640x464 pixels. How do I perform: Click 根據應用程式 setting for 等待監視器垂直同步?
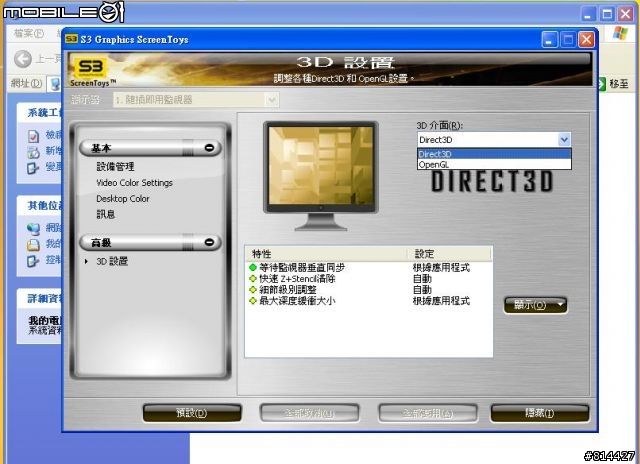pos(441,268)
